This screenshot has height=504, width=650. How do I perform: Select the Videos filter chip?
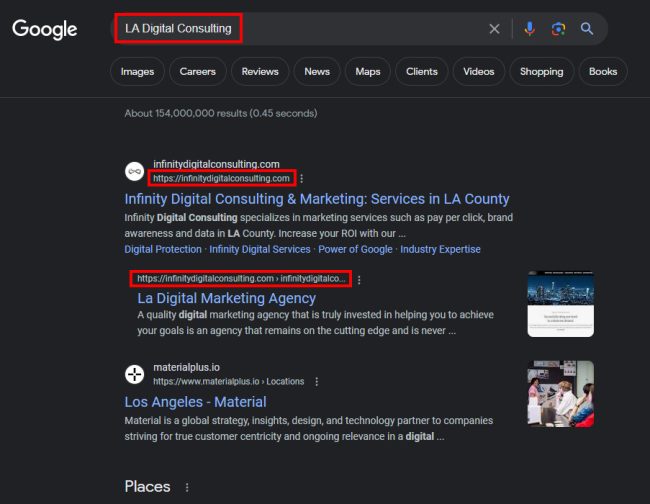(x=478, y=72)
